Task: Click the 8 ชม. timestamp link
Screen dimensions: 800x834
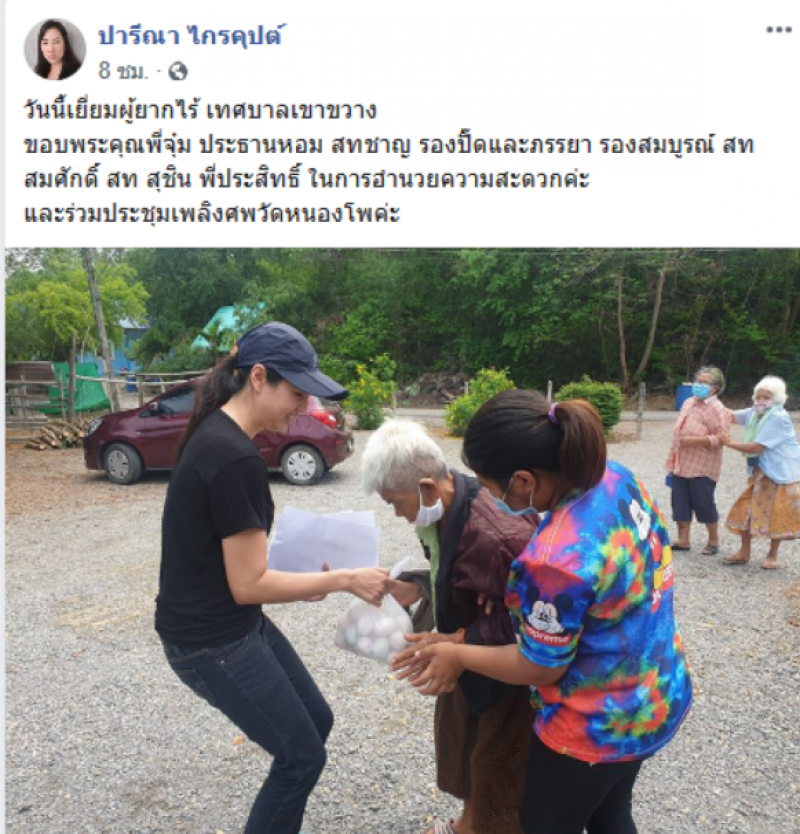Action: coord(123,71)
